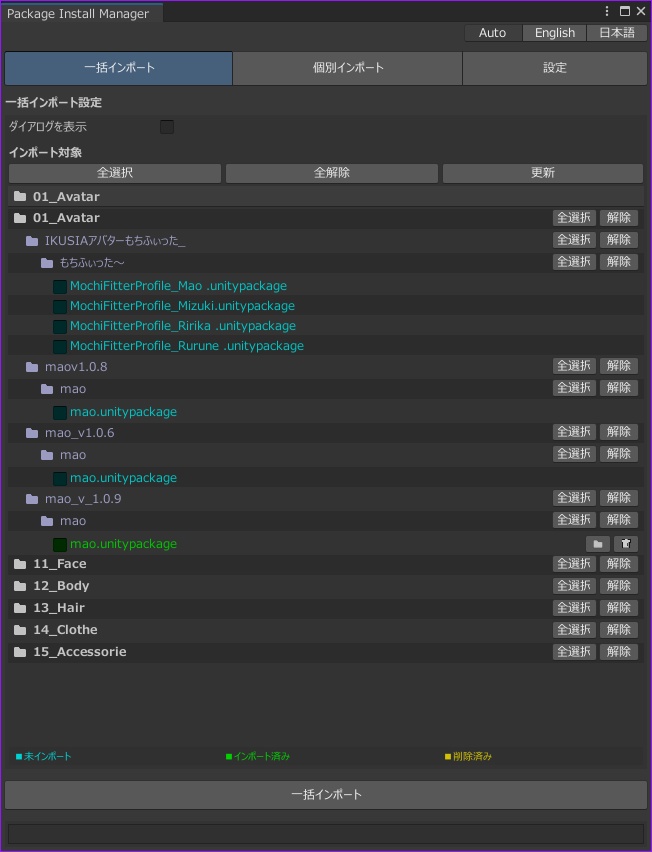Image resolution: width=652 pixels, height=852 pixels.
Task: Click the progress bar at the bottom
Action: [326, 831]
